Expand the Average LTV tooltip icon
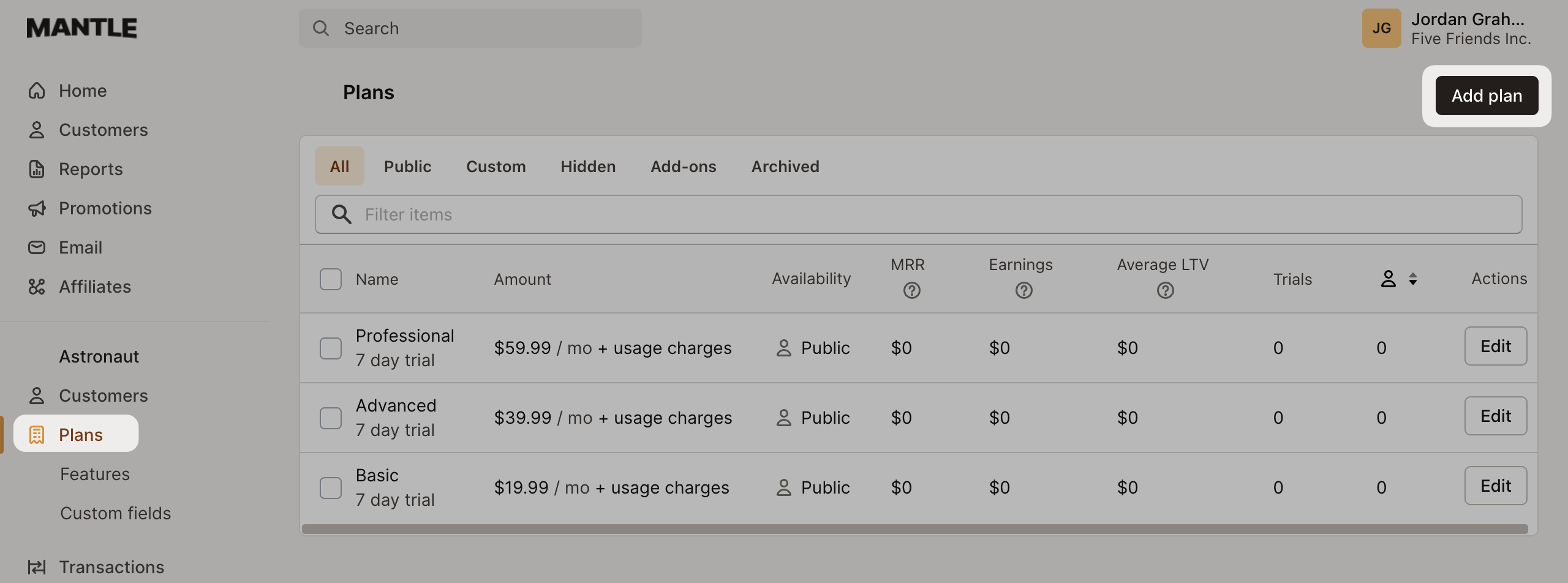This screenshot has width=1568, height=583. 1165,290
